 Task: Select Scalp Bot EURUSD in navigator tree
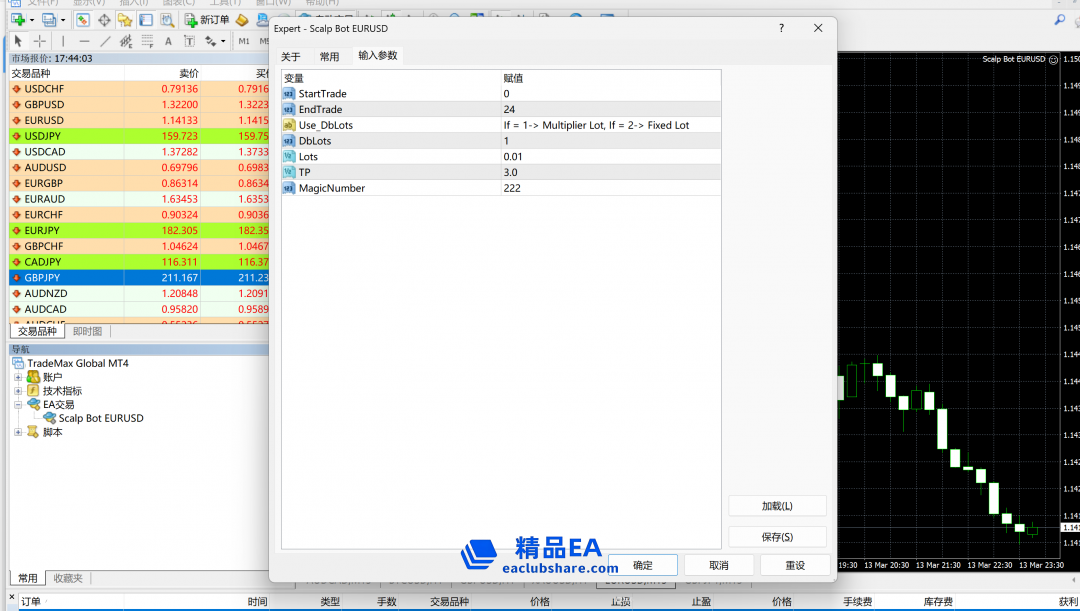[100, 418]
